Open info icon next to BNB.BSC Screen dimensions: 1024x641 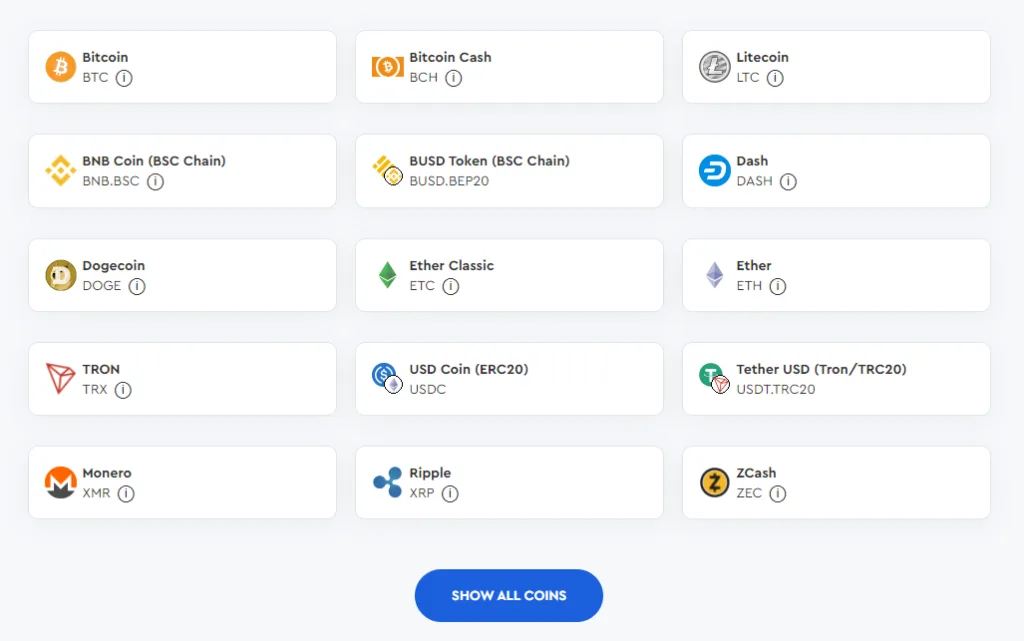[x=155, y=181]
